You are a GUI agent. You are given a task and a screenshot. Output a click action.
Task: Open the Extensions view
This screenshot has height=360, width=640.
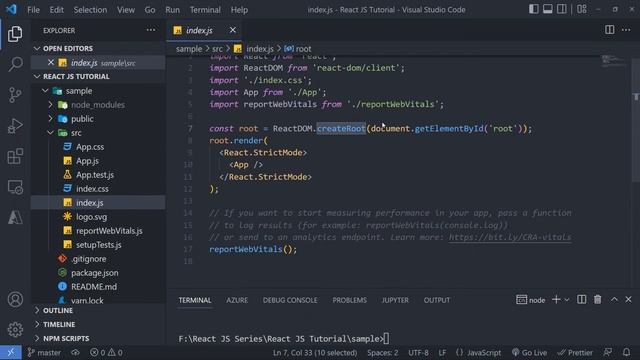(x=15, y=156)
